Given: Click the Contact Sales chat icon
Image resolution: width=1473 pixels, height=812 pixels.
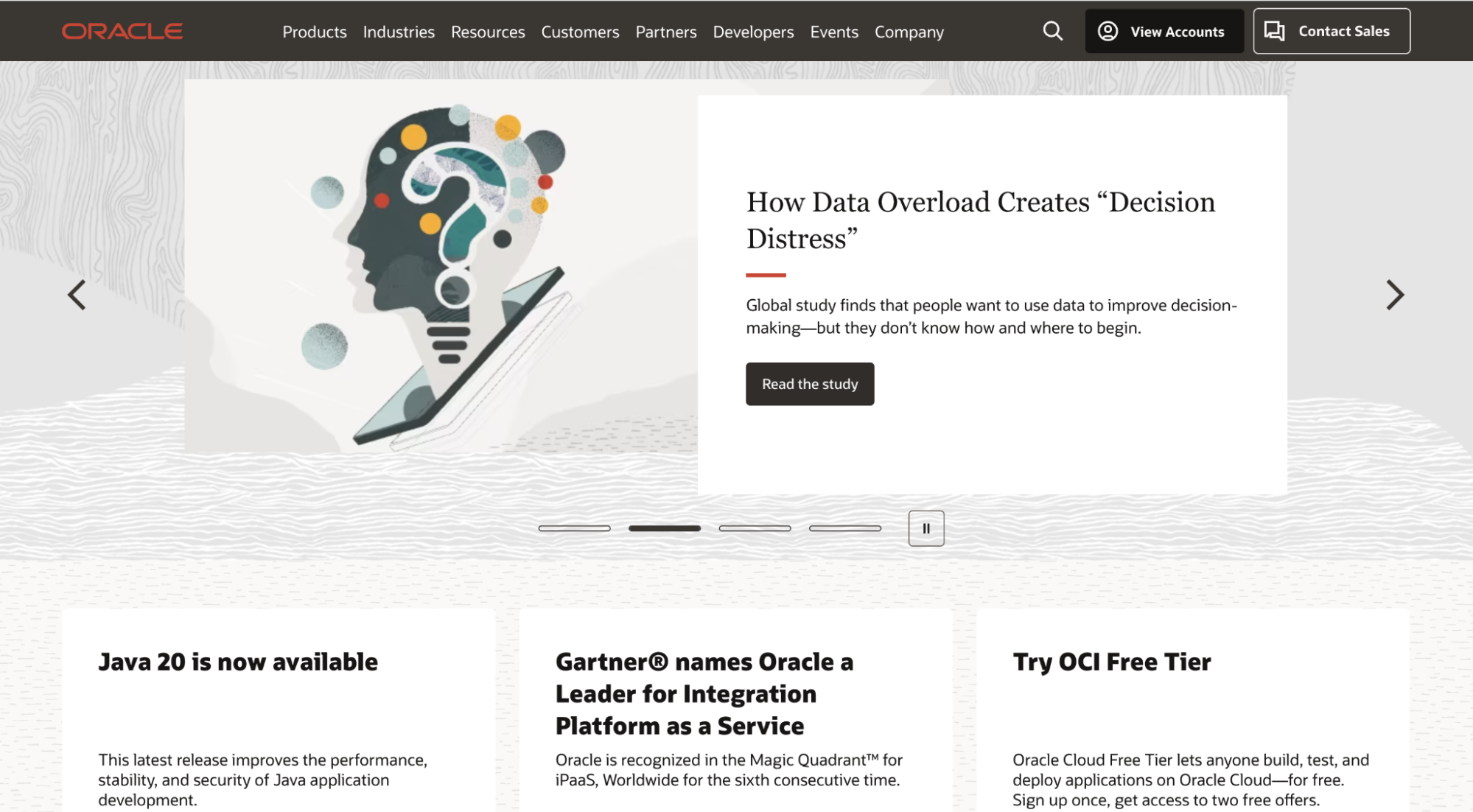Looking at the screenshot, I should point(1273,30).
